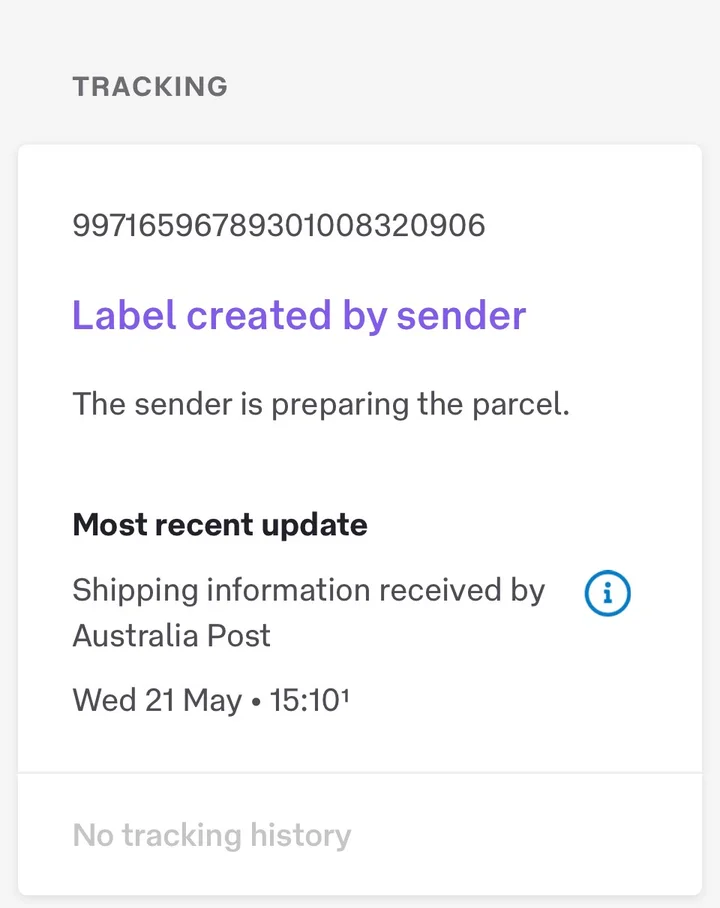720x908 pixels.
Task: Click the footnote superscript after 15:10
Action: point(345,694)
